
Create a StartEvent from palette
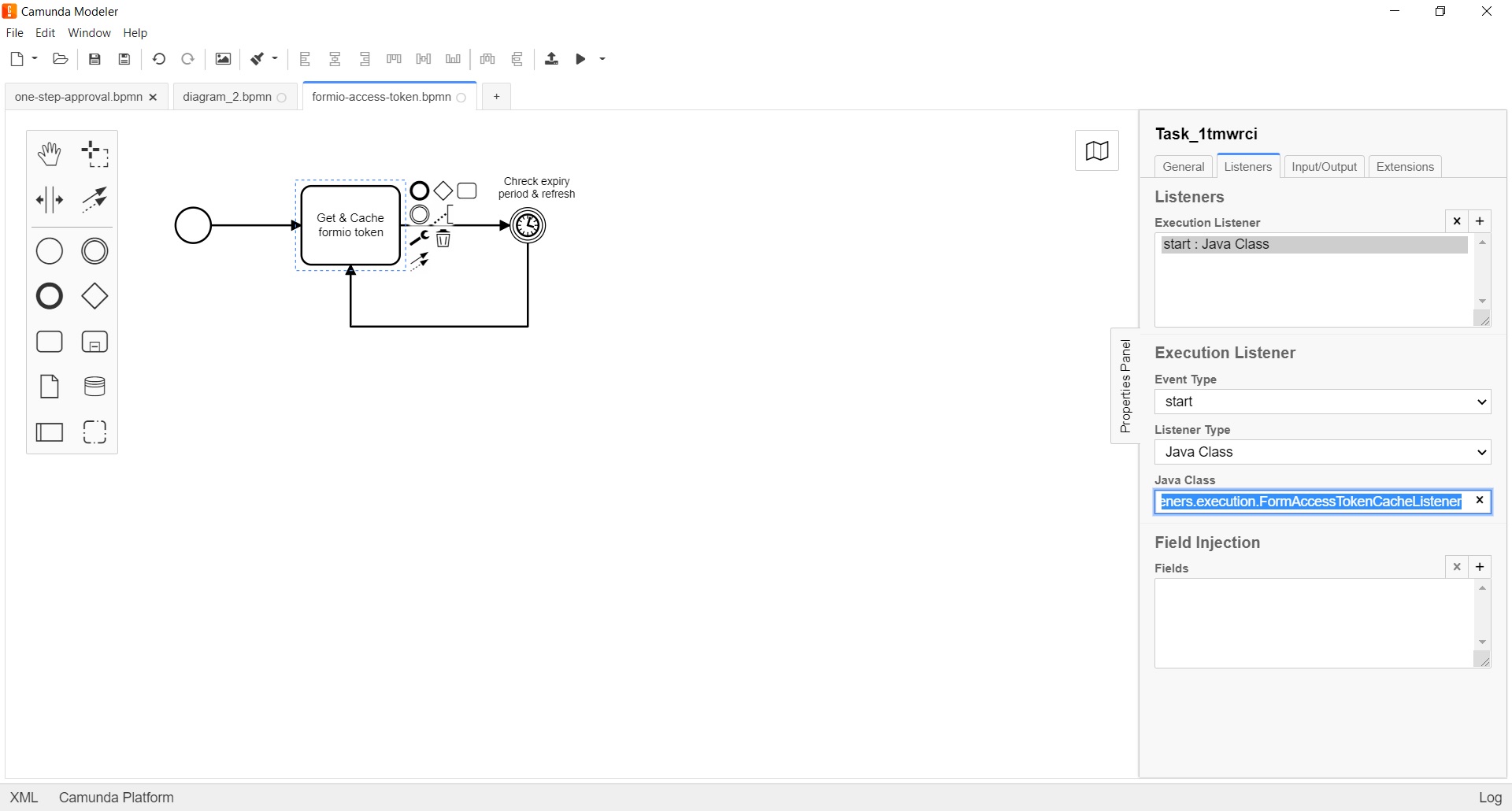coord(50,251)
